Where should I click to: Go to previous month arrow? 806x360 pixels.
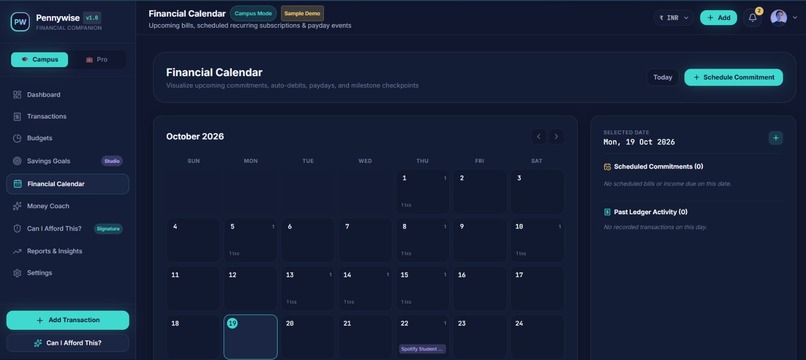click(539, 136)
